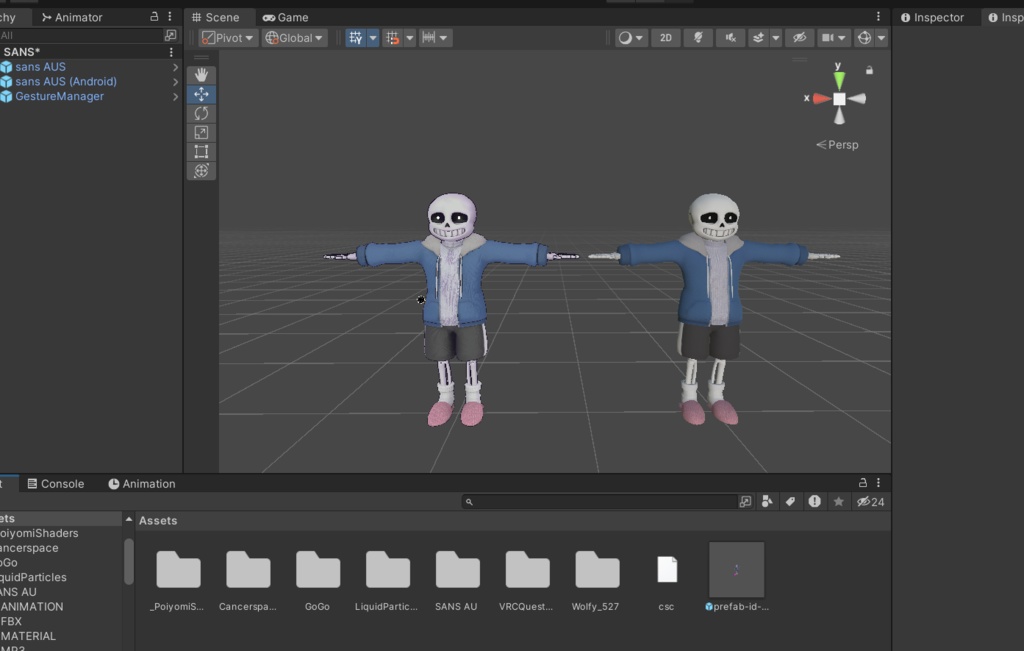Open the SANS AU folder in Assets

pyautogui.click(x=456, y=567)
